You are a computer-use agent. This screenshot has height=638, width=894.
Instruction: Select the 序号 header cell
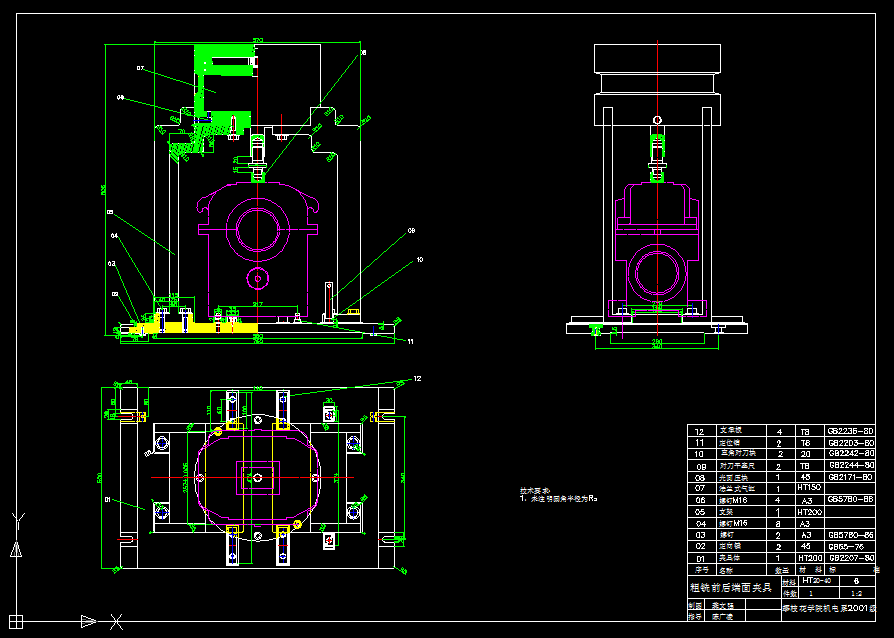click(701, 570)
